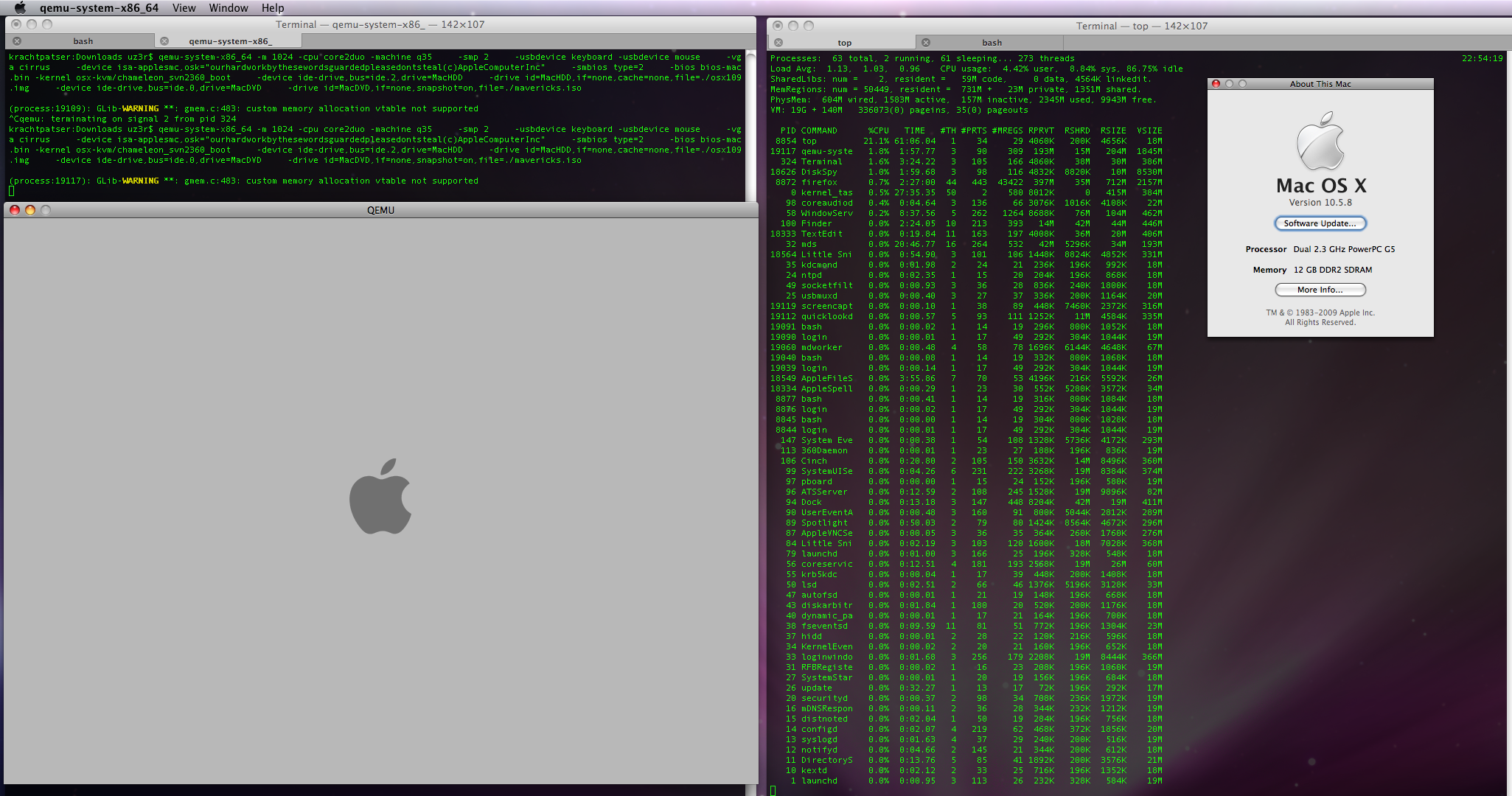This screenshot has width=1512, height=796.
Task: Click the COMMAND column header in top
Action: pos(819,130)
